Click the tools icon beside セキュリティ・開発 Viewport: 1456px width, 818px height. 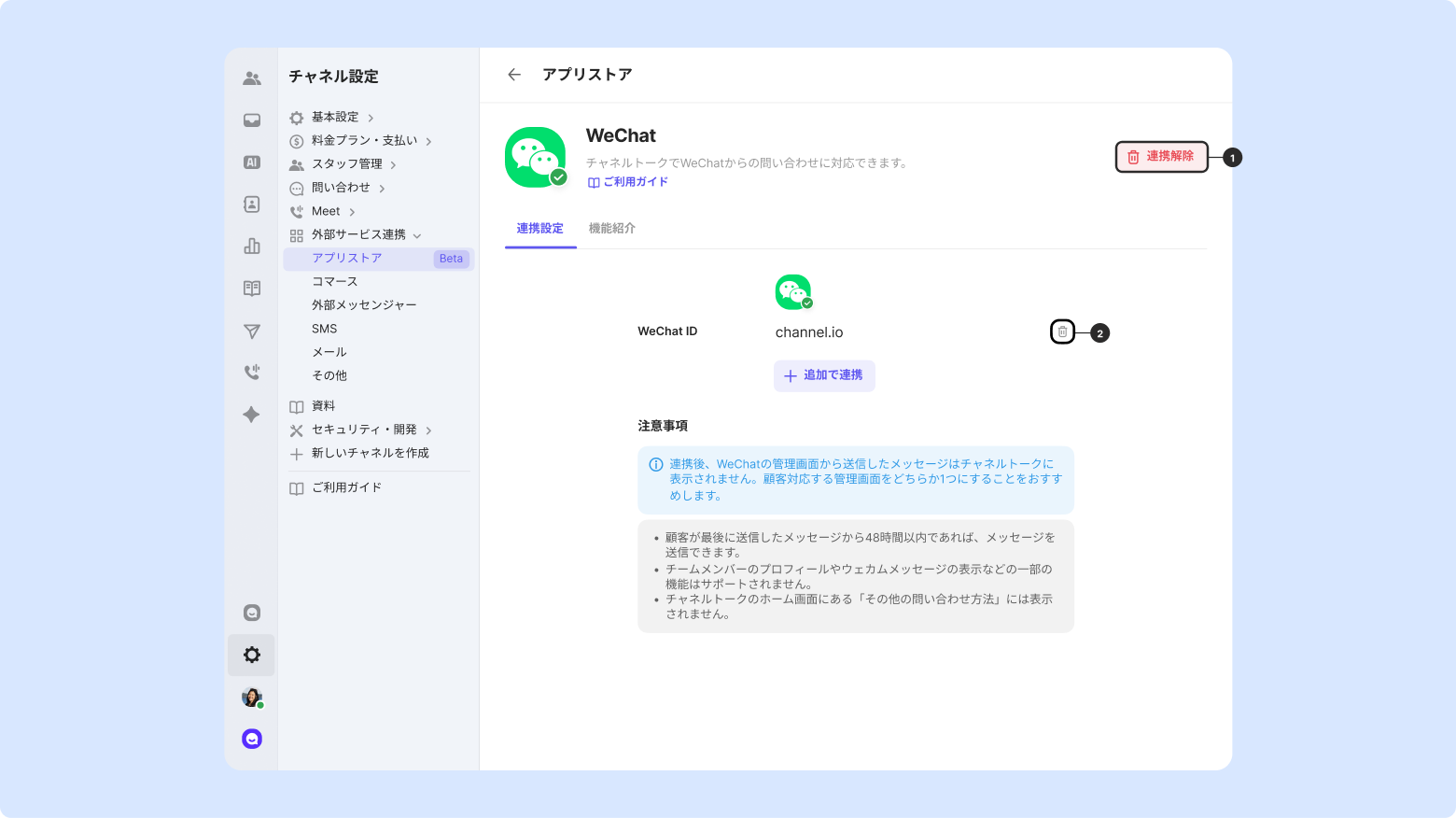tap(297, 430)
